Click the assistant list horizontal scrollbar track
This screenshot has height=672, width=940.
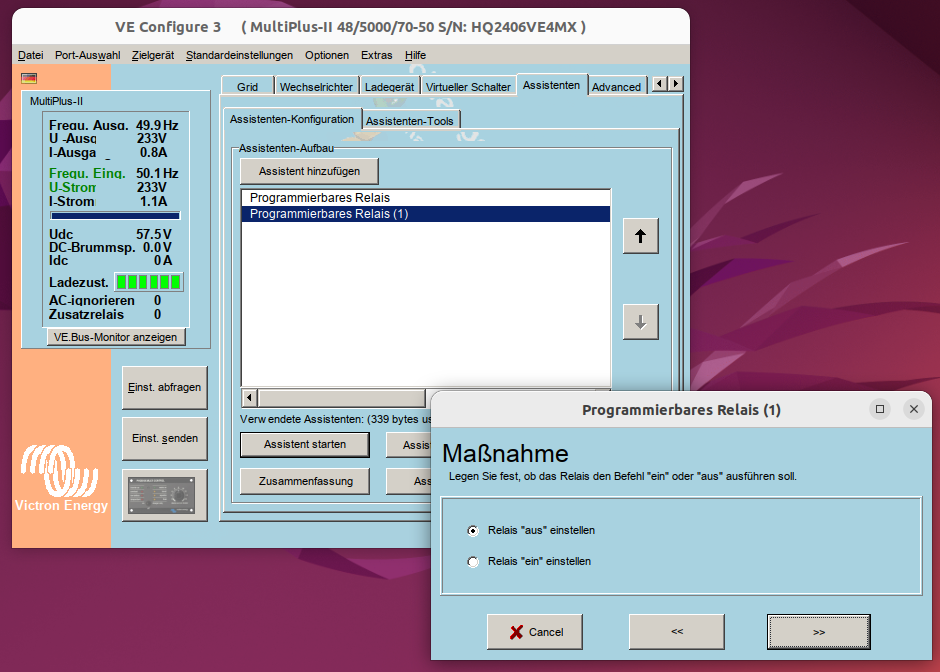point(342,397)
